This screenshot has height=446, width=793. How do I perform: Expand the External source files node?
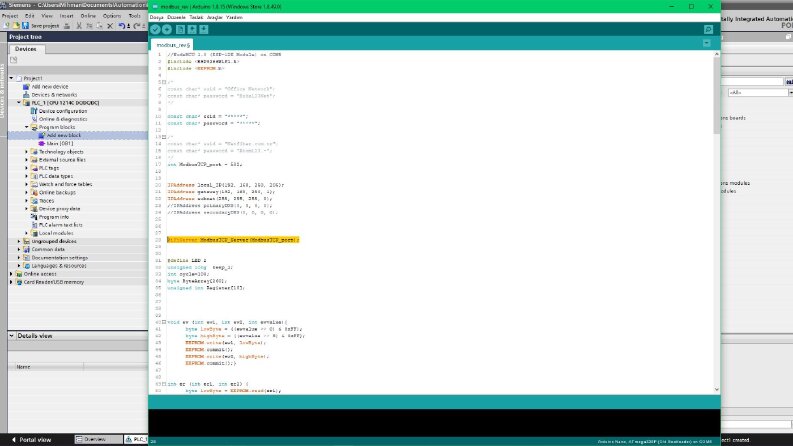[x=27, y=160]
